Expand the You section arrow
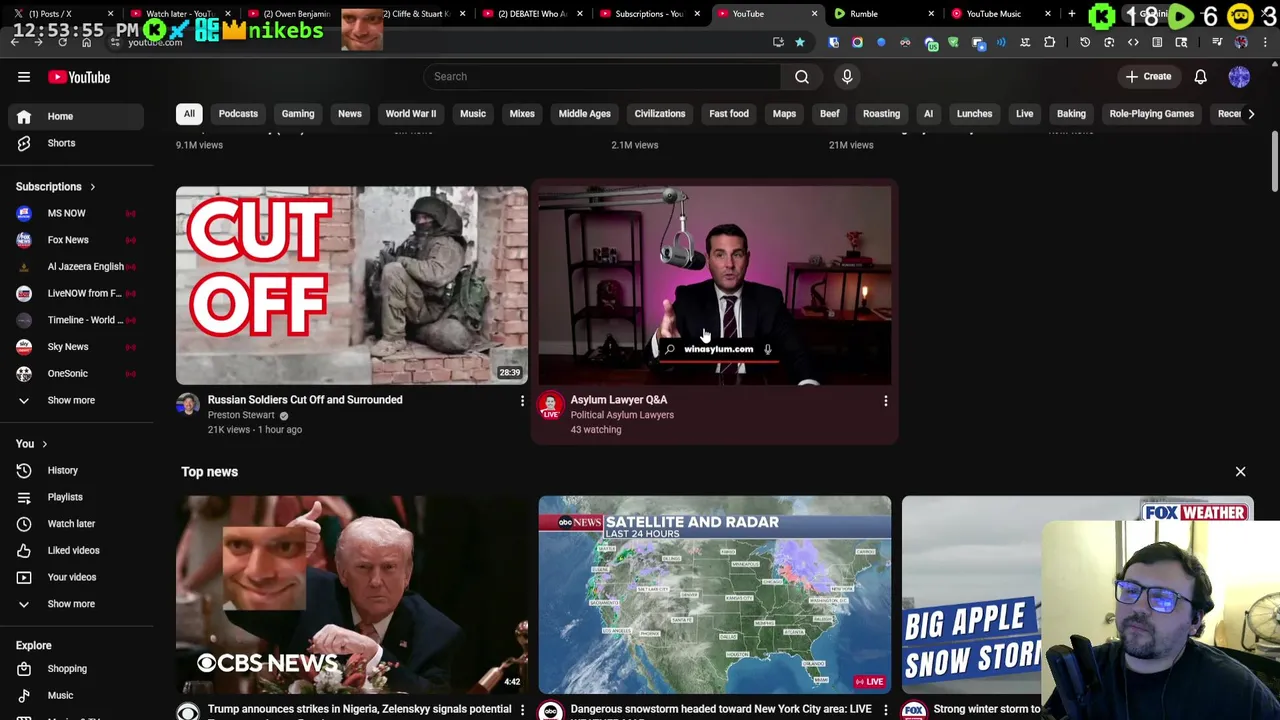Screen dimensions: 1280x720 44,444
